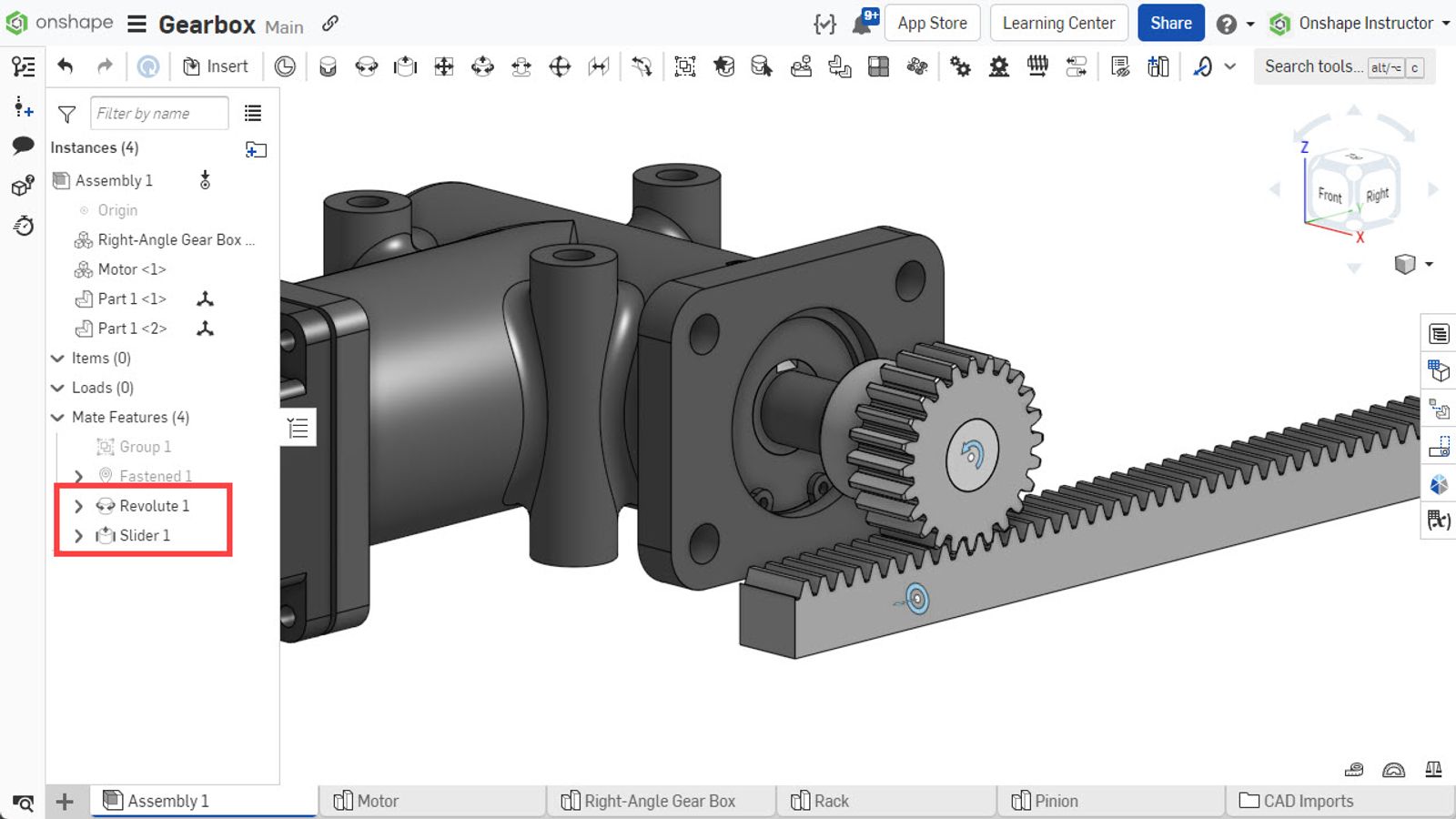Toggle the filter funnel in the Instances panel

tap(66, 113)
